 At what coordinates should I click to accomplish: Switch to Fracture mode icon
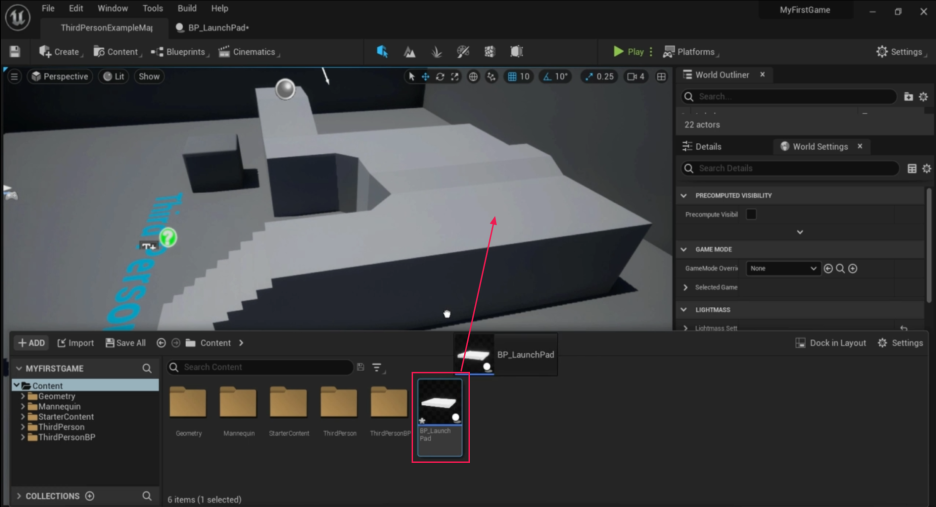[x=489, y=52]
